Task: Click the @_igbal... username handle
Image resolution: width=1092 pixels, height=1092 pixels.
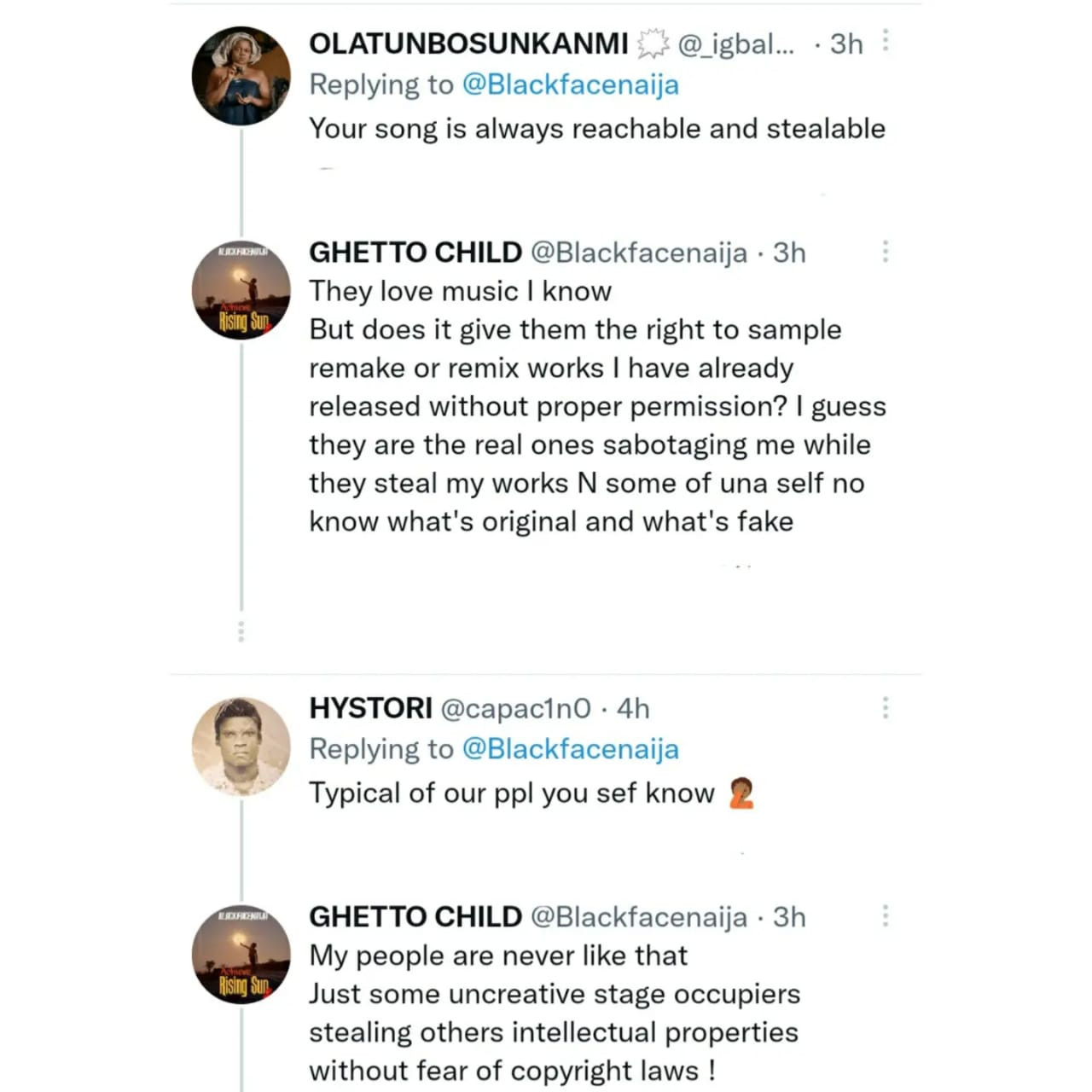Action: pyautogui.click(x=735, y=44)
